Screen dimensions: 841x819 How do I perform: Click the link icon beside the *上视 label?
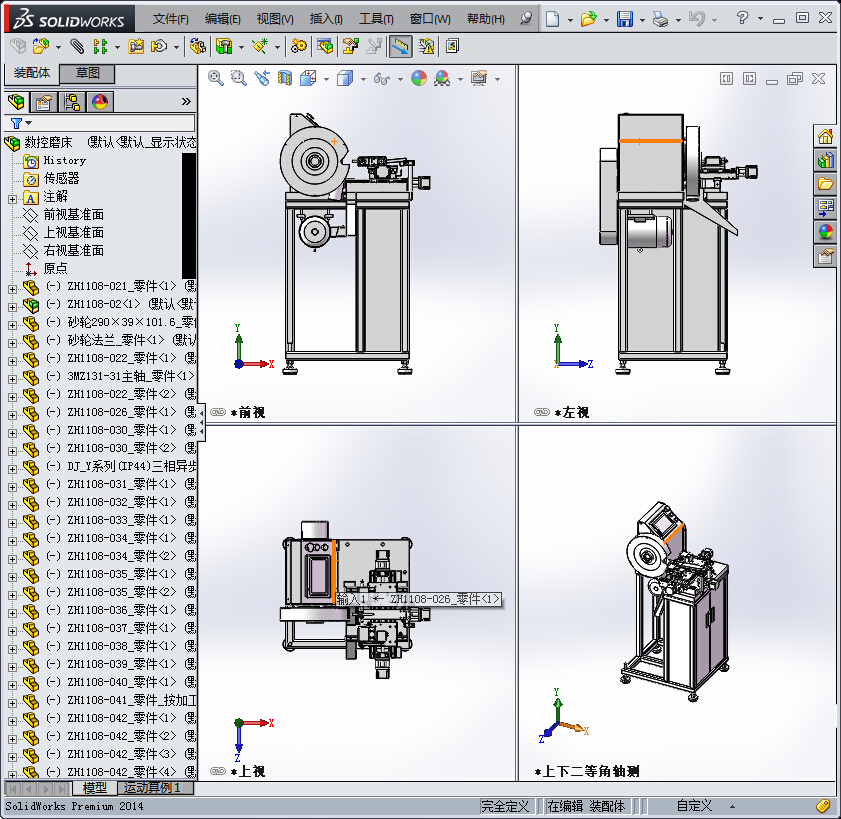pos(218,771)
